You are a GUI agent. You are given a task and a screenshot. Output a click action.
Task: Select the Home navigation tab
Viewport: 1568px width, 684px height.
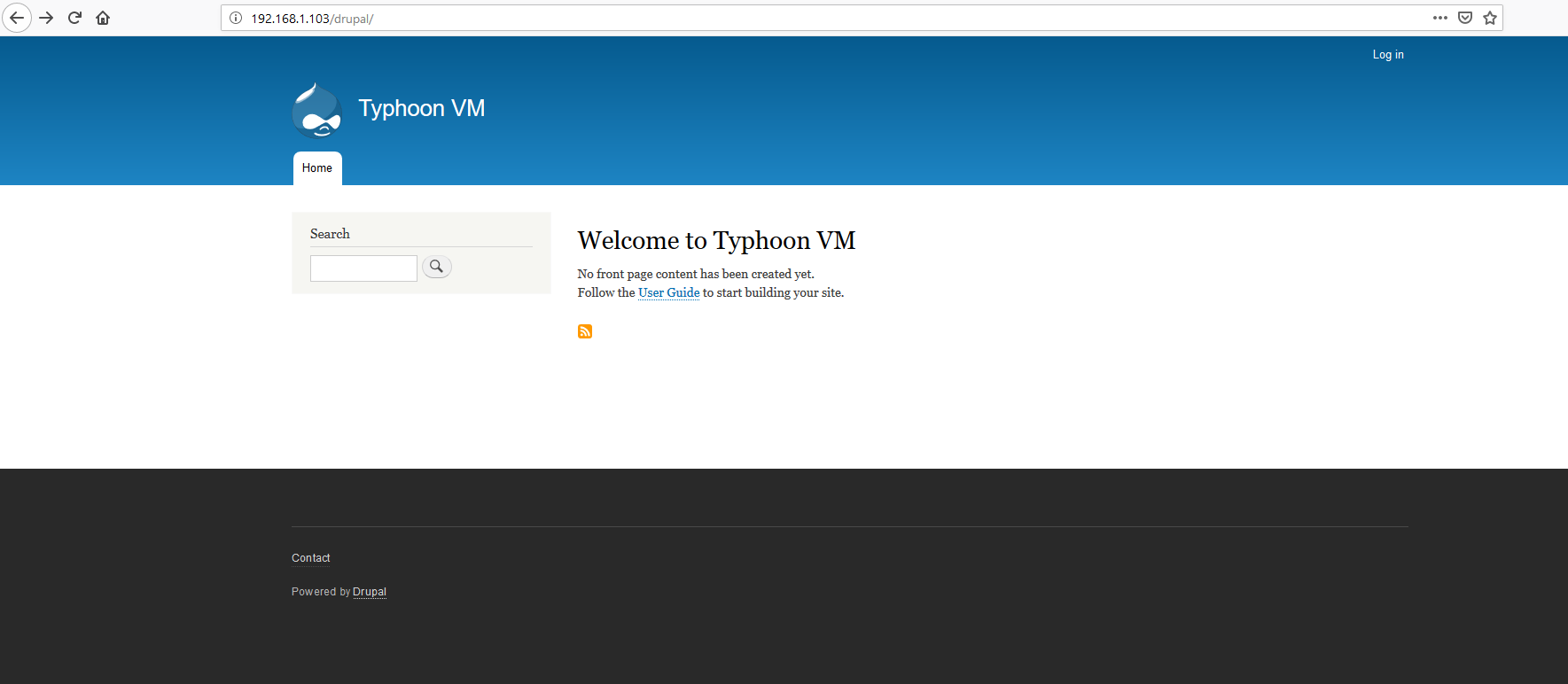pyautogui.click(x=317, y=168)
